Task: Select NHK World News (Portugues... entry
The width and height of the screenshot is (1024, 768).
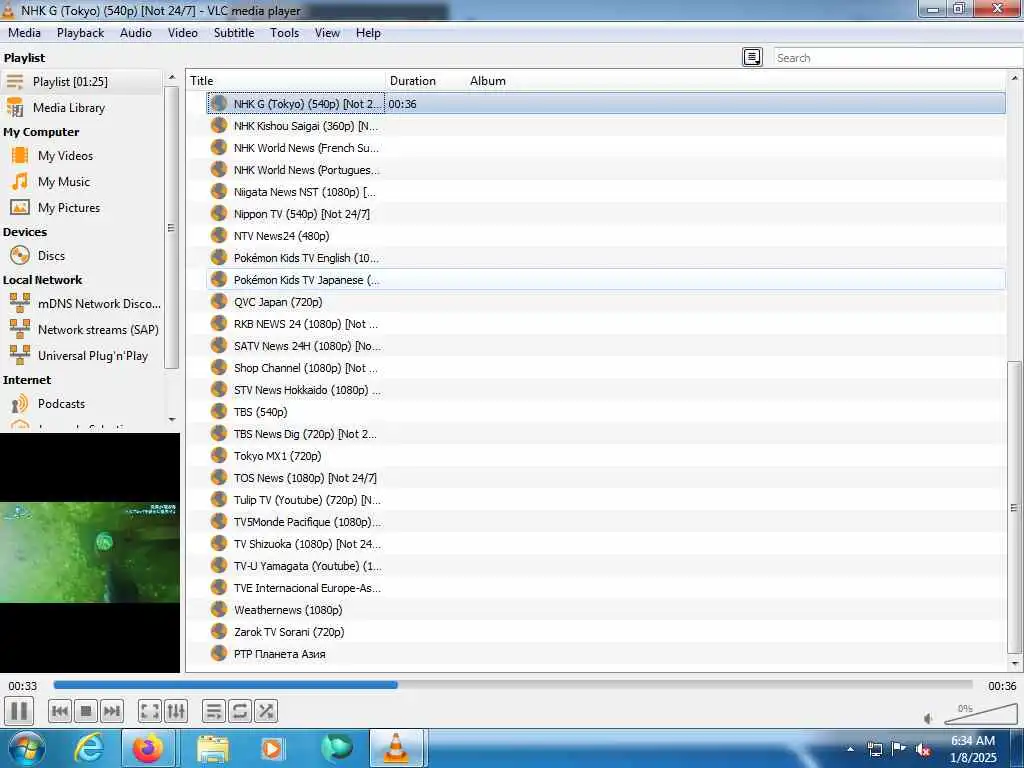Action: coord(606,170)
